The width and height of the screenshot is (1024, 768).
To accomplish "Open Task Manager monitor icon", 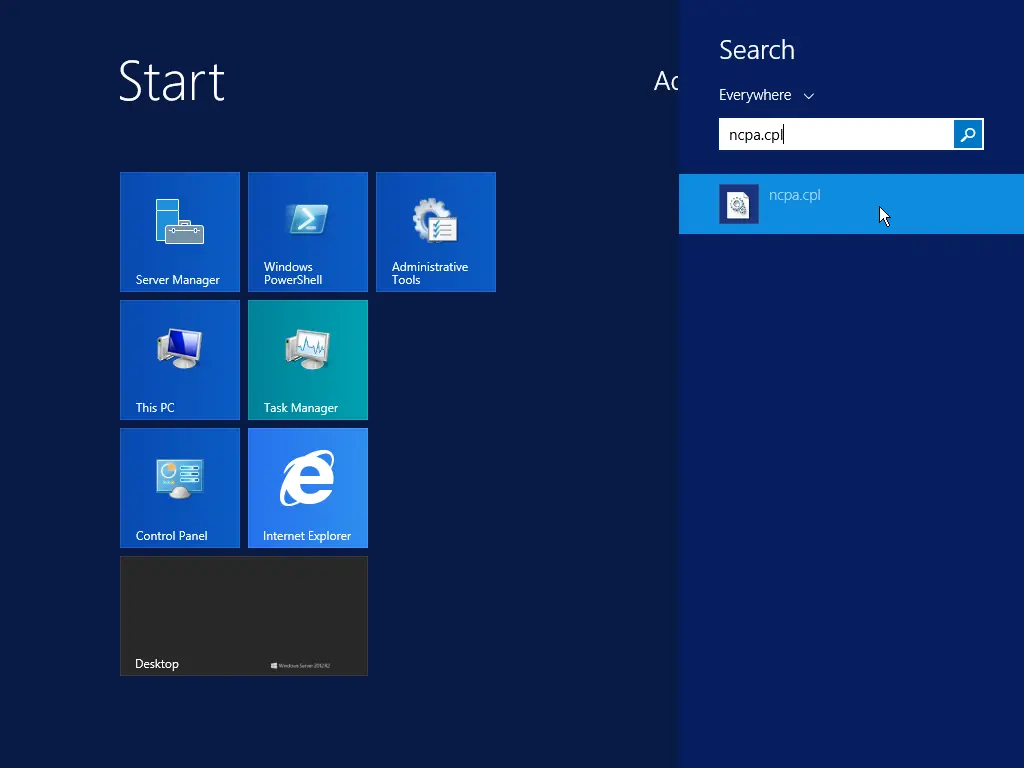I will tap(307, 349).
